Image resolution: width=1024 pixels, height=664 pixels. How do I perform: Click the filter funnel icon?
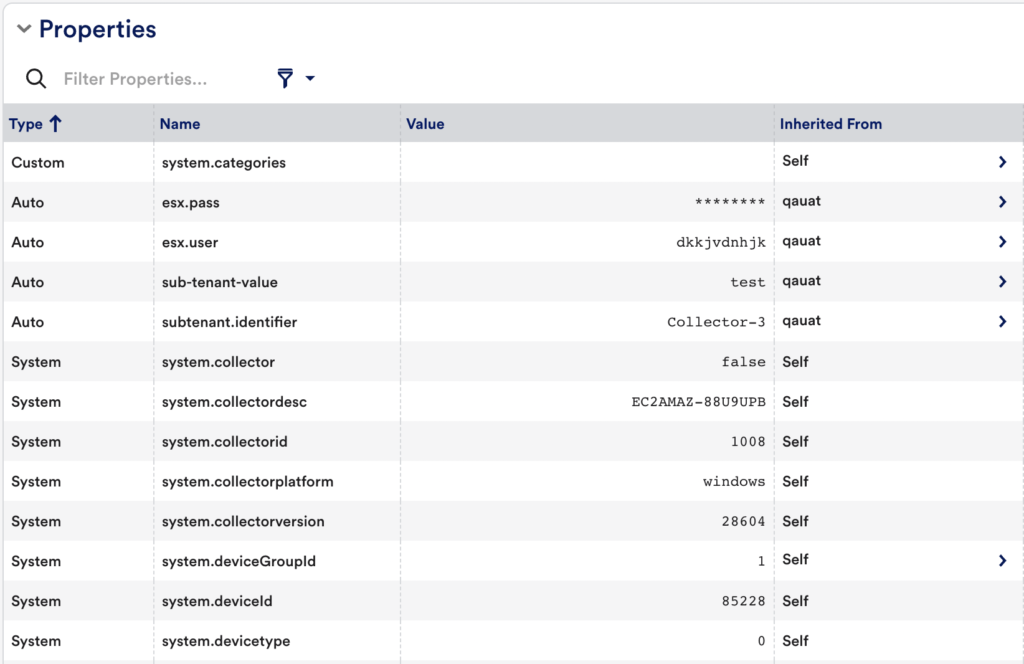pyautogui.click(x=285, y=78)
